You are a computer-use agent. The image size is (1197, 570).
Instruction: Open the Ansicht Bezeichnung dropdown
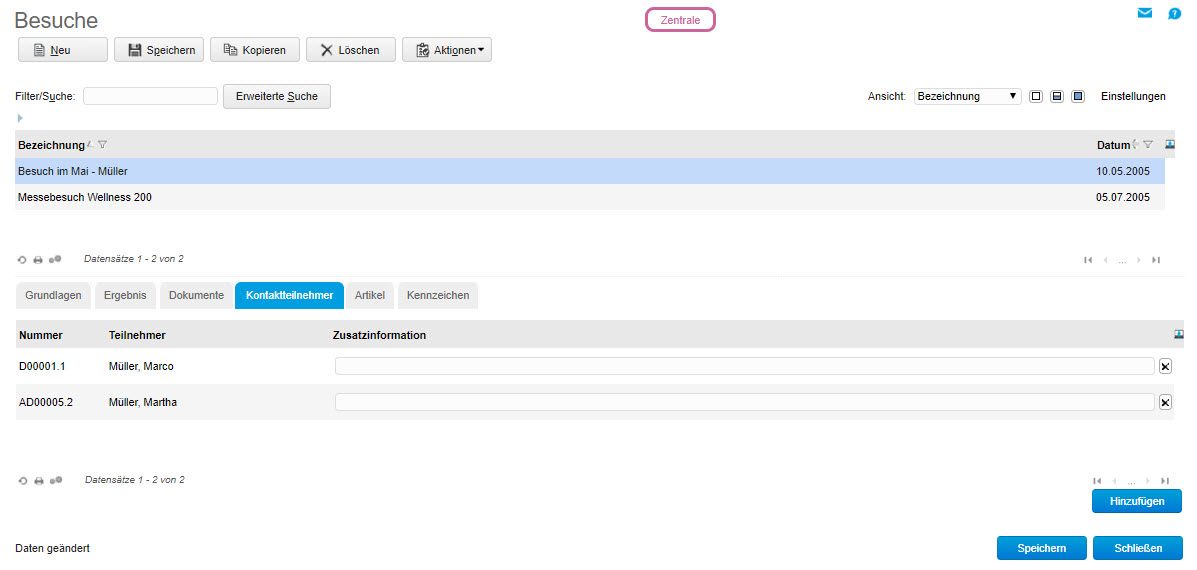pyautogui.click(x=967, y=96)
